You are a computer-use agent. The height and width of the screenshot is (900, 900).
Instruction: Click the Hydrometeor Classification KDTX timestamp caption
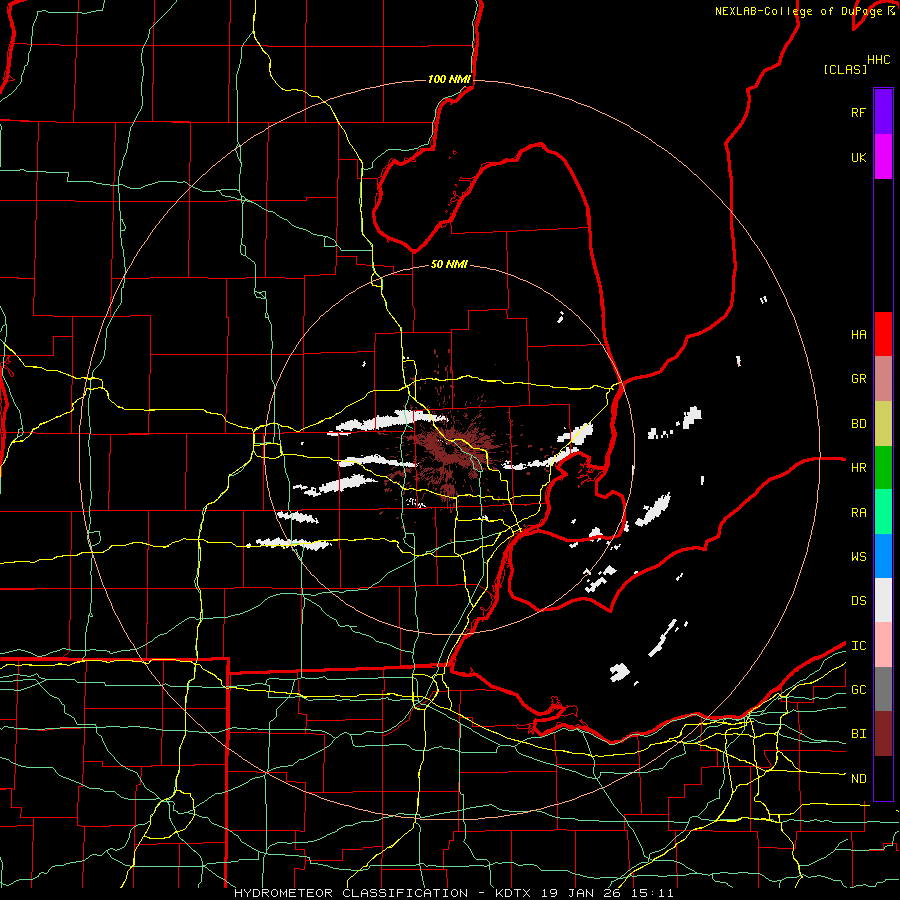[x=453, y=893]
